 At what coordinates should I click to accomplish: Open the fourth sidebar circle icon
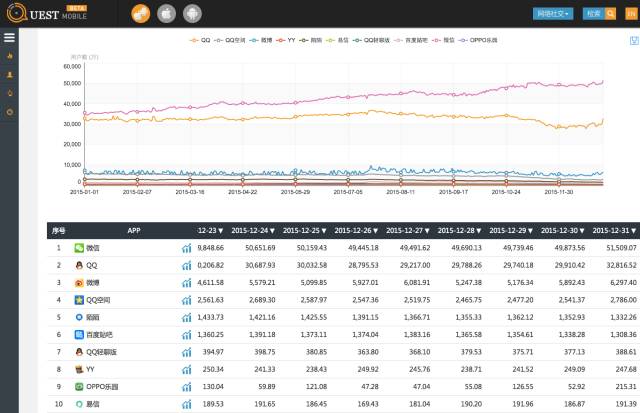(10, 112)
